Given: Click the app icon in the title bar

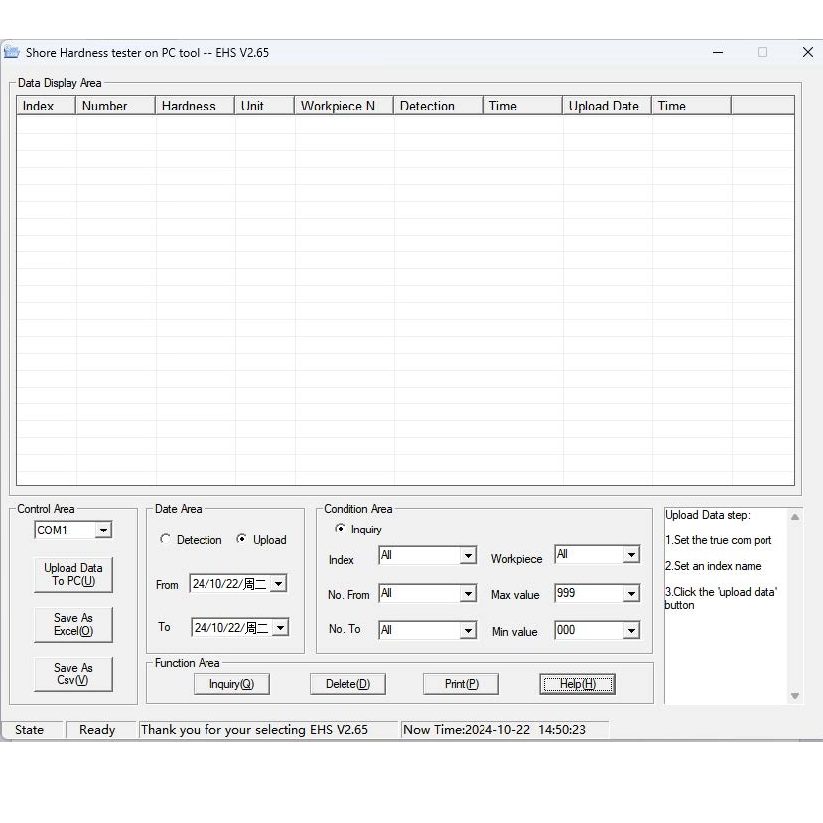Looking at the screenshot, I should (12, 52).
